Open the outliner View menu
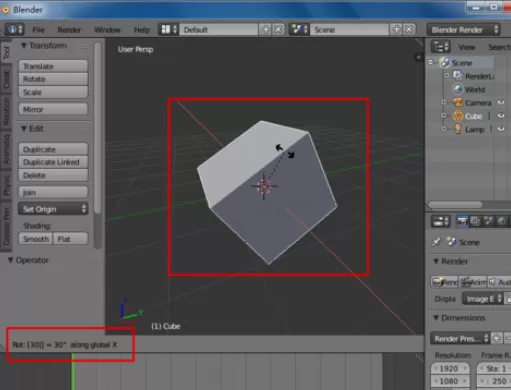This screenshot has height=390, width=511. point(466,47)
